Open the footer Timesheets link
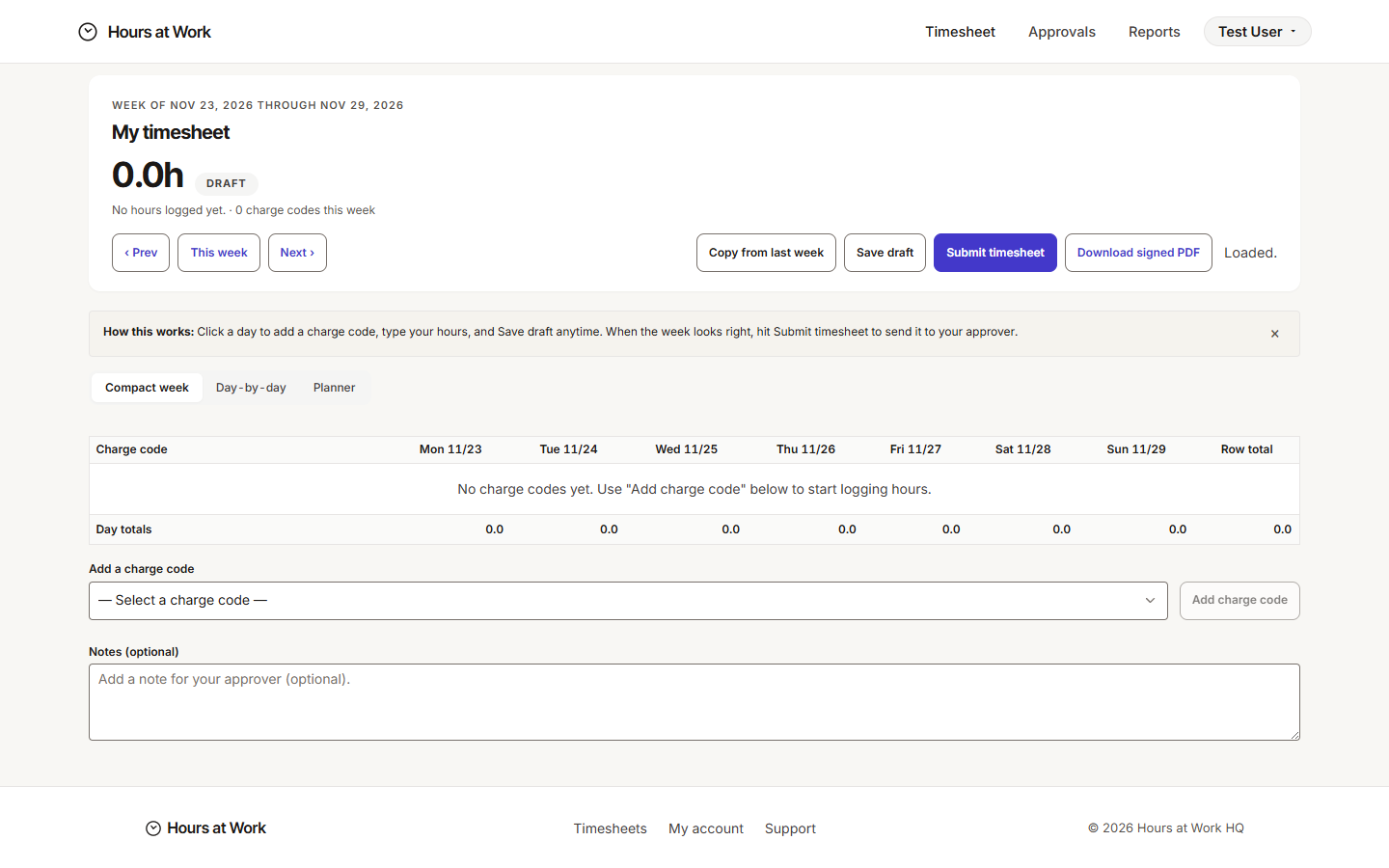Viewport: 1389px width, 868px height. 610,828
